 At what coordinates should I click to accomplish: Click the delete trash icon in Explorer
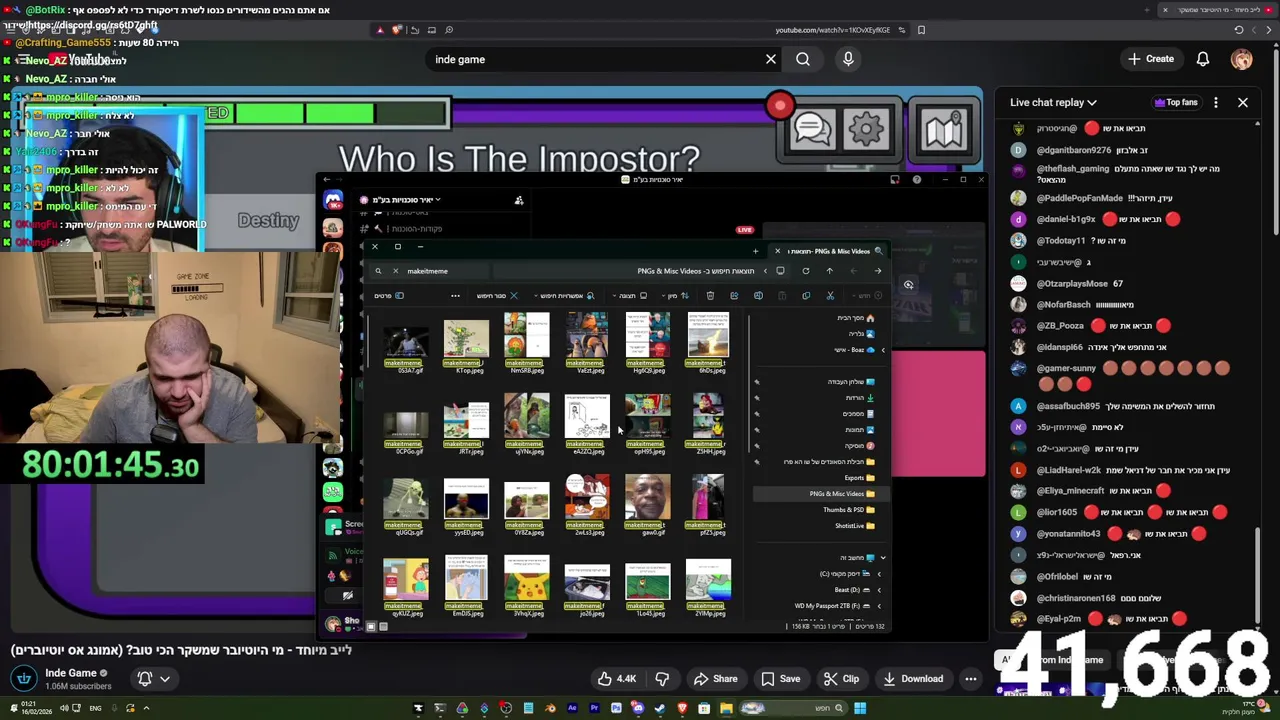(x=710, y=296)
